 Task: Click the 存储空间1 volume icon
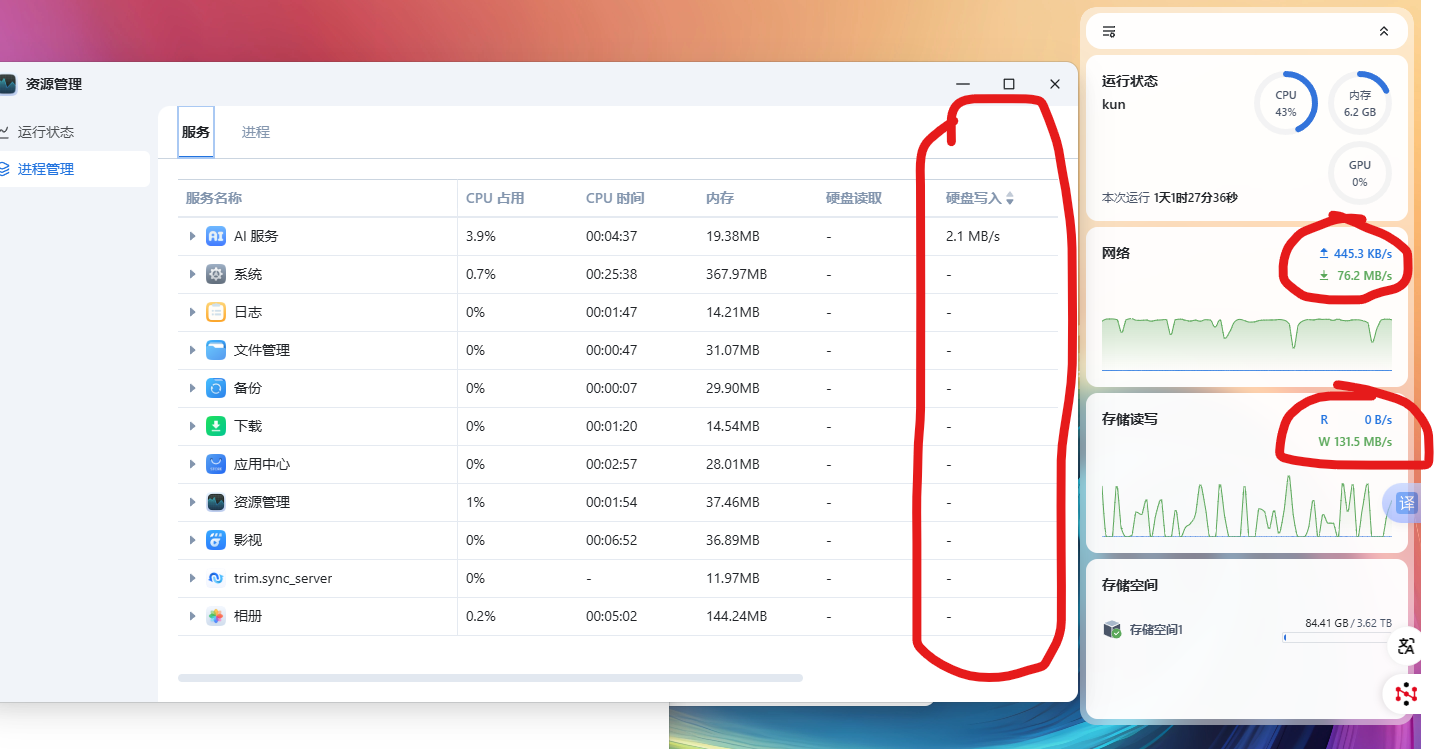1112,630
